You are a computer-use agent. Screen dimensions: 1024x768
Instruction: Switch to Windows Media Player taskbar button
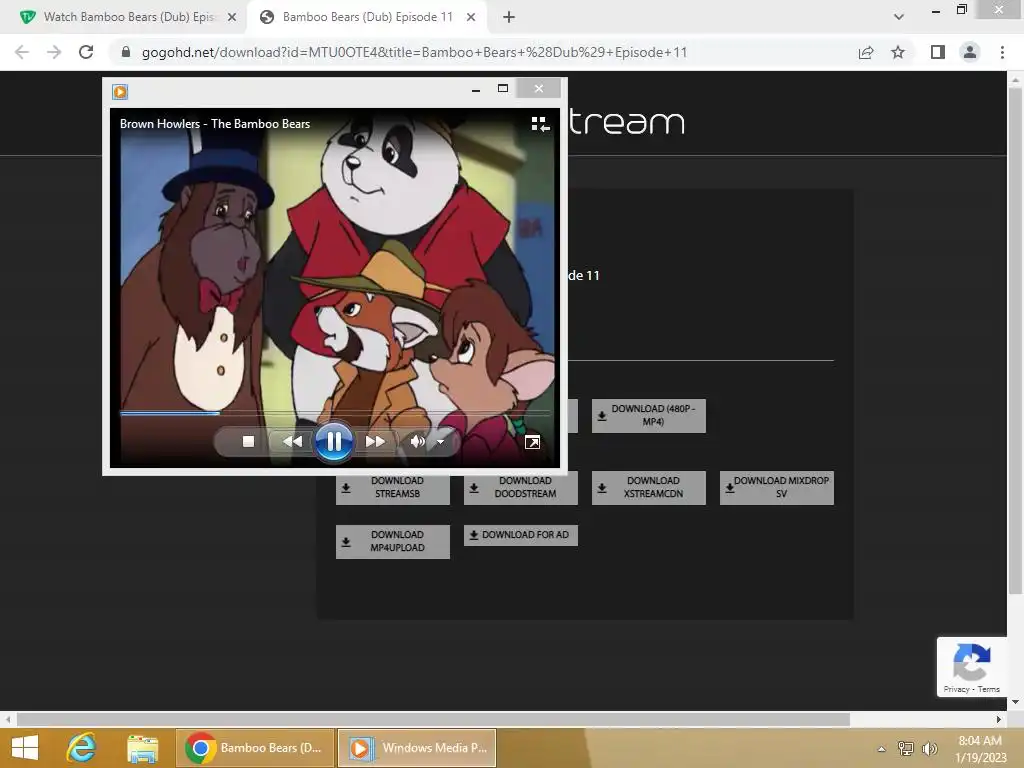(x=417, y=748)
